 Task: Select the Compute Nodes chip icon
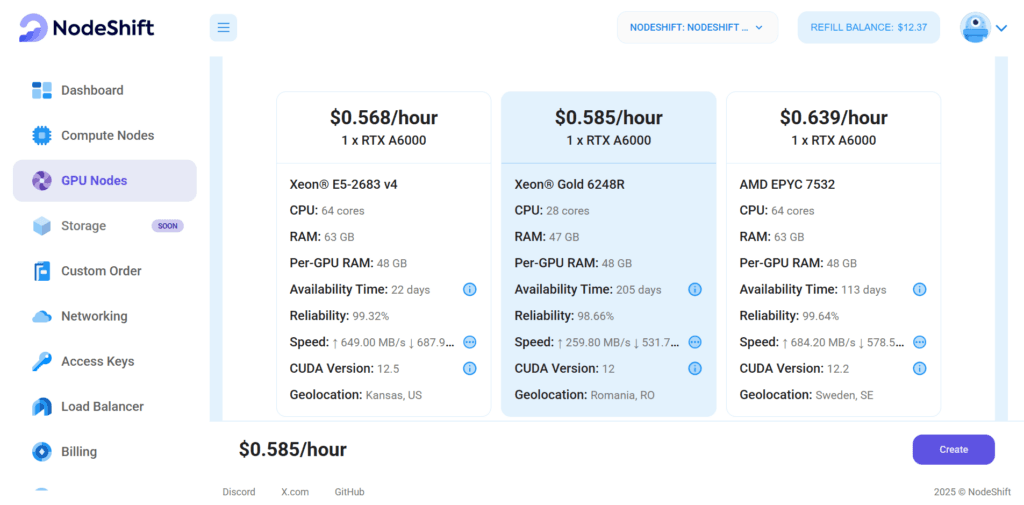42,136
